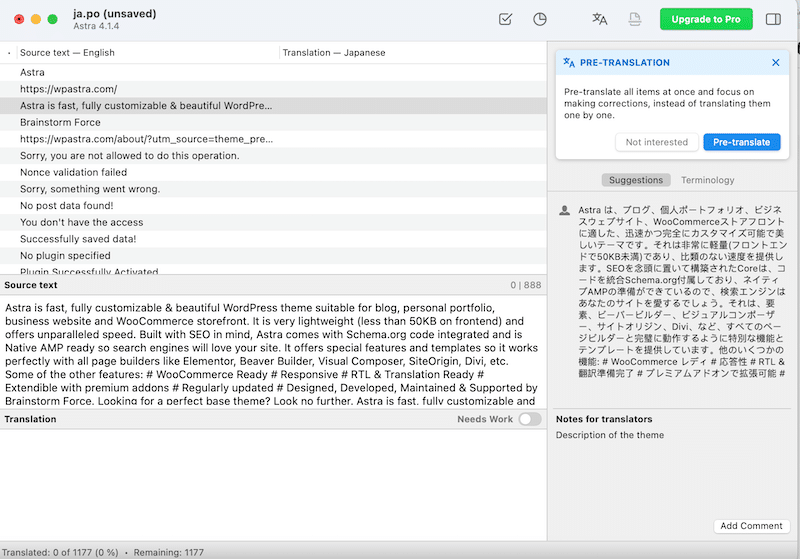This screenshot has width=800, height=559.
Task: Click the green fullscreen window button
Action: point(53,19)
